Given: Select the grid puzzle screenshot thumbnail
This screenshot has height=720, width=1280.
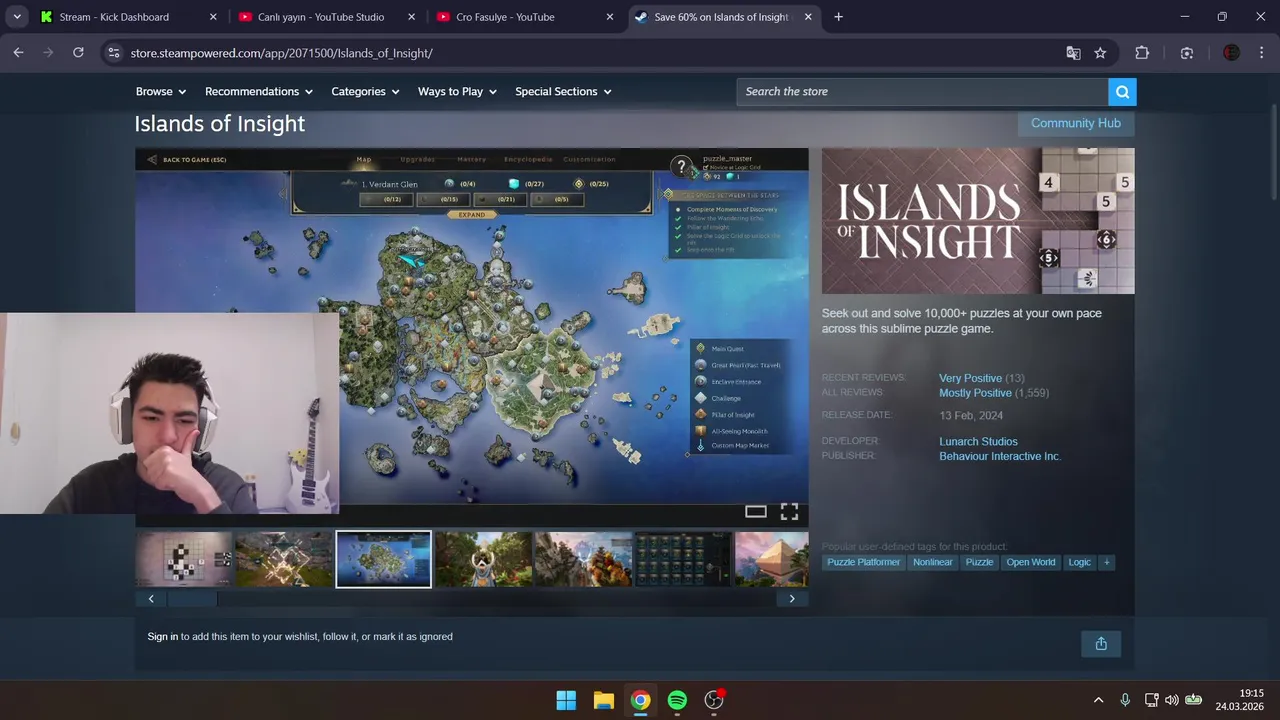Looking at the screenshot, I should (184, 559).
